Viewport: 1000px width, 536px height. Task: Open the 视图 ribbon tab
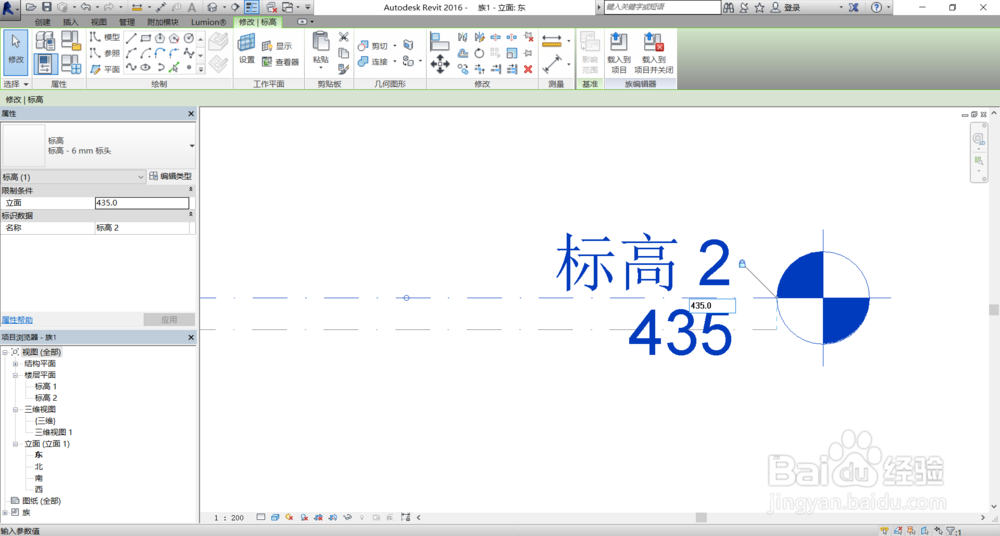click(98, 22)
